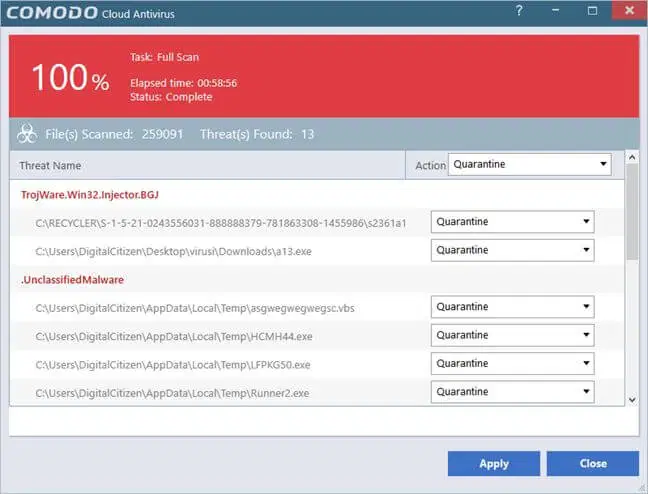
Task: Open the global Action Quarantine dropdown
Action: tap(530, 165)
